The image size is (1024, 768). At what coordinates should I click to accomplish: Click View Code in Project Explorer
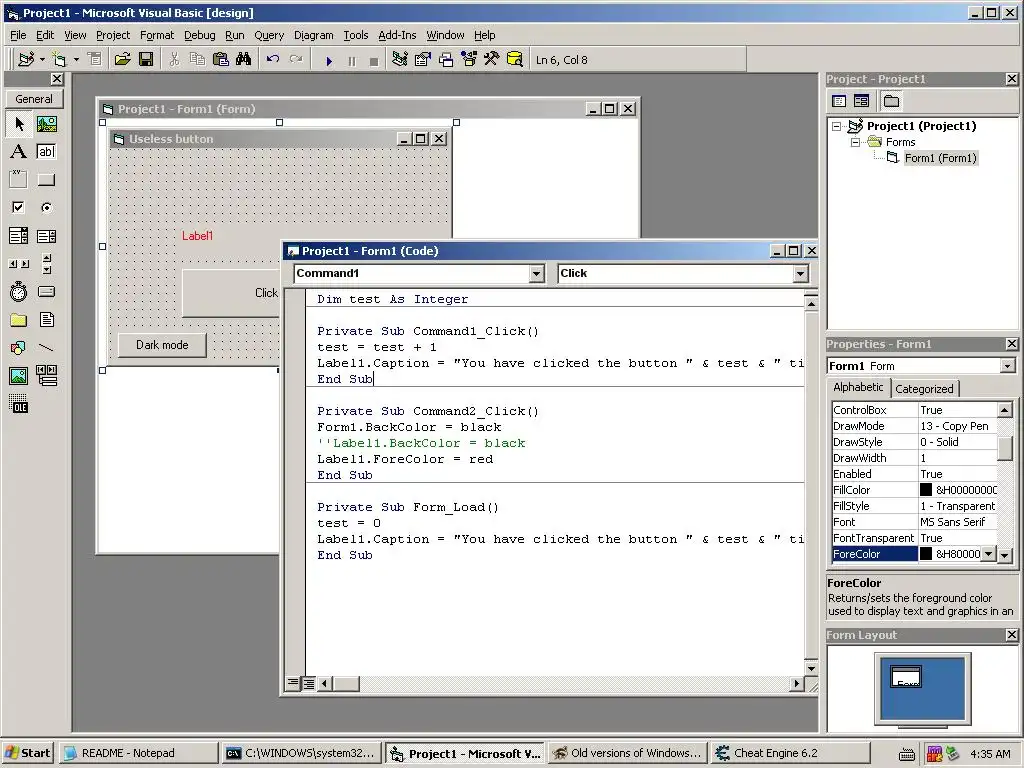(x=839, y=101)
